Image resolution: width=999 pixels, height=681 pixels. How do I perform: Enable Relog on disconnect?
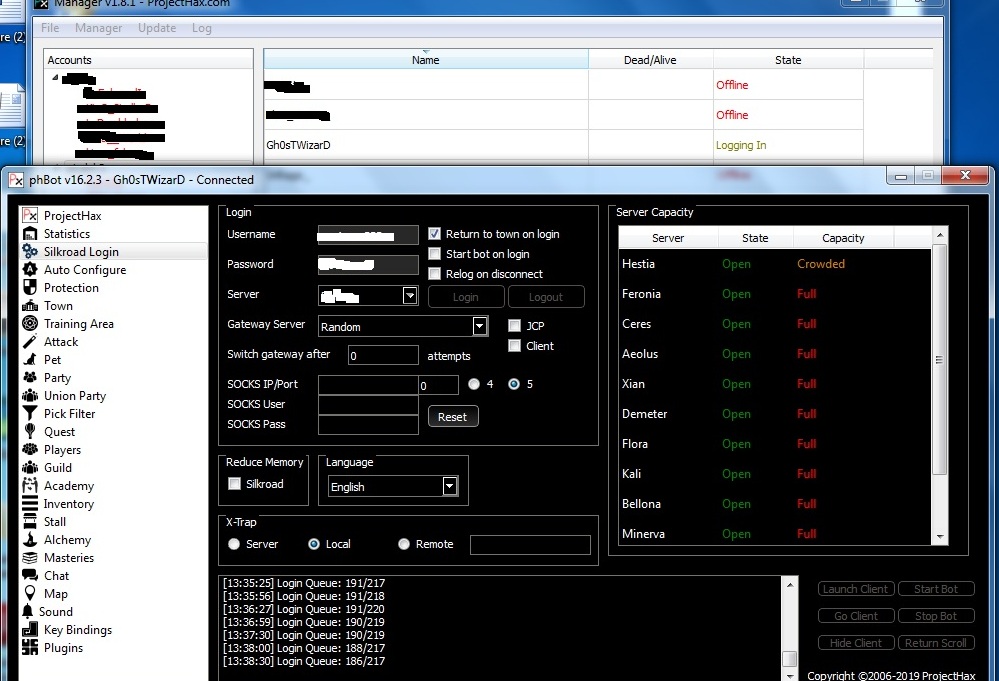click(x=434, y=273)
